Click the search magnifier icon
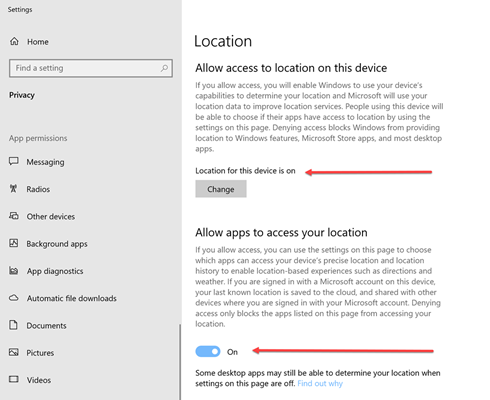Screen dimensions: 490x400 pos(164,68)
